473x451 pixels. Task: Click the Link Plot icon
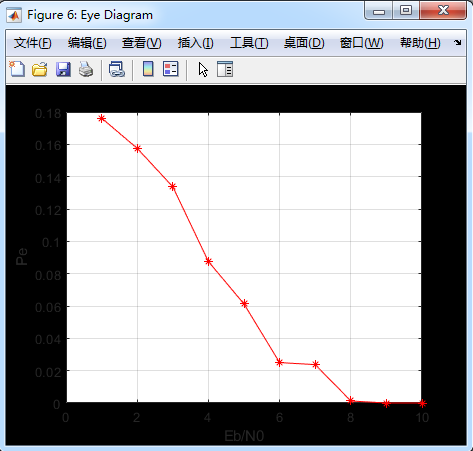point(117,69)
